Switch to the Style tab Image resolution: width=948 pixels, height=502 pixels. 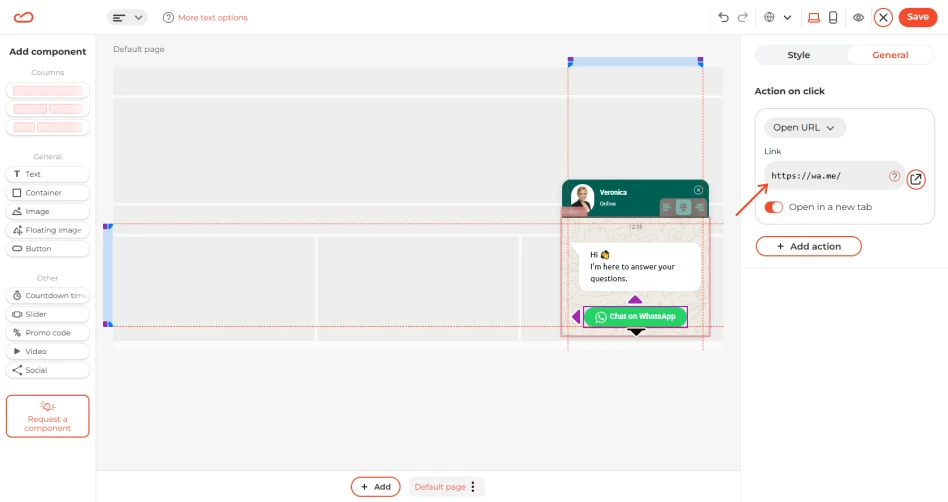point(799,55)
